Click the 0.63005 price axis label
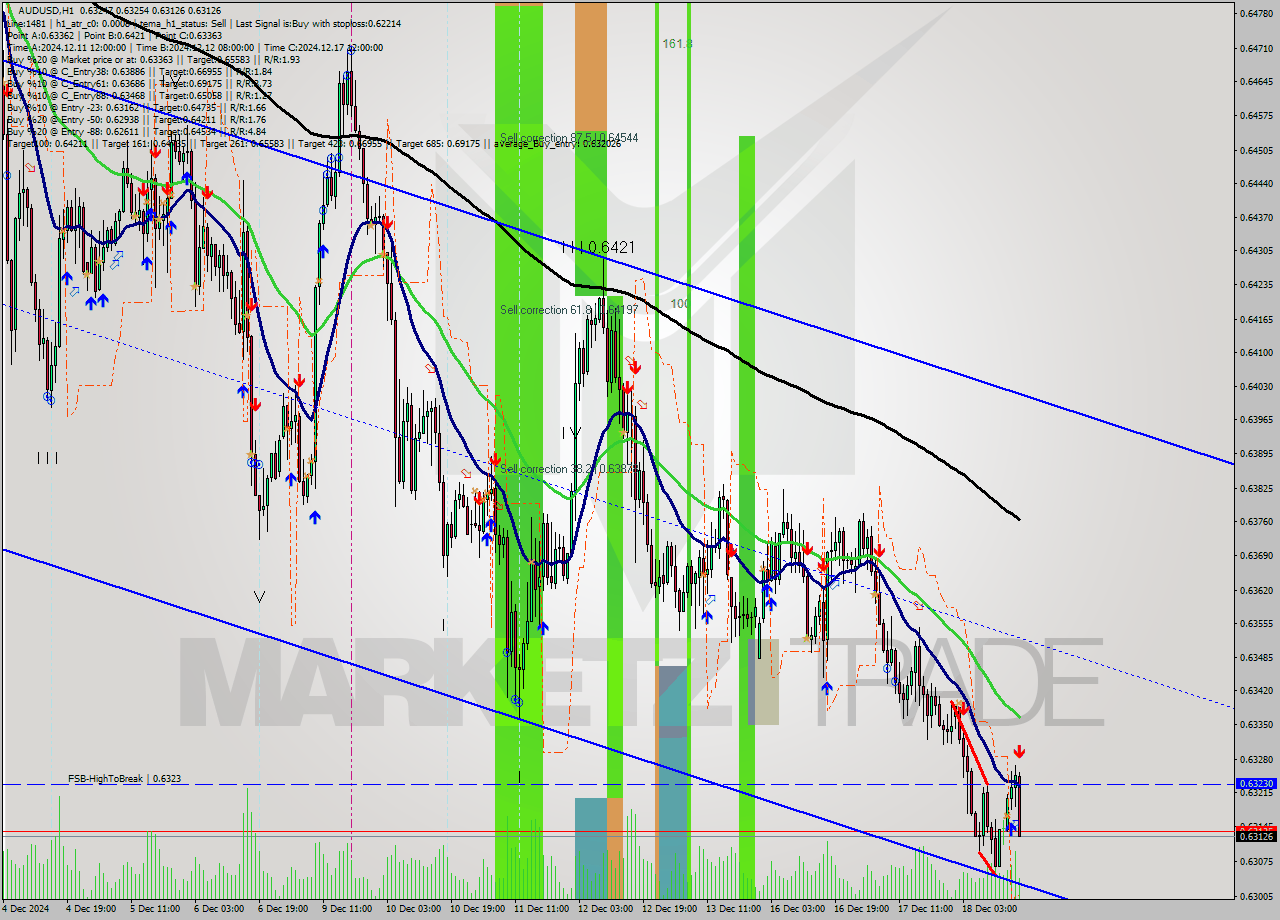This screenshot has width=1280, height=920. (x=1257, y=897)
